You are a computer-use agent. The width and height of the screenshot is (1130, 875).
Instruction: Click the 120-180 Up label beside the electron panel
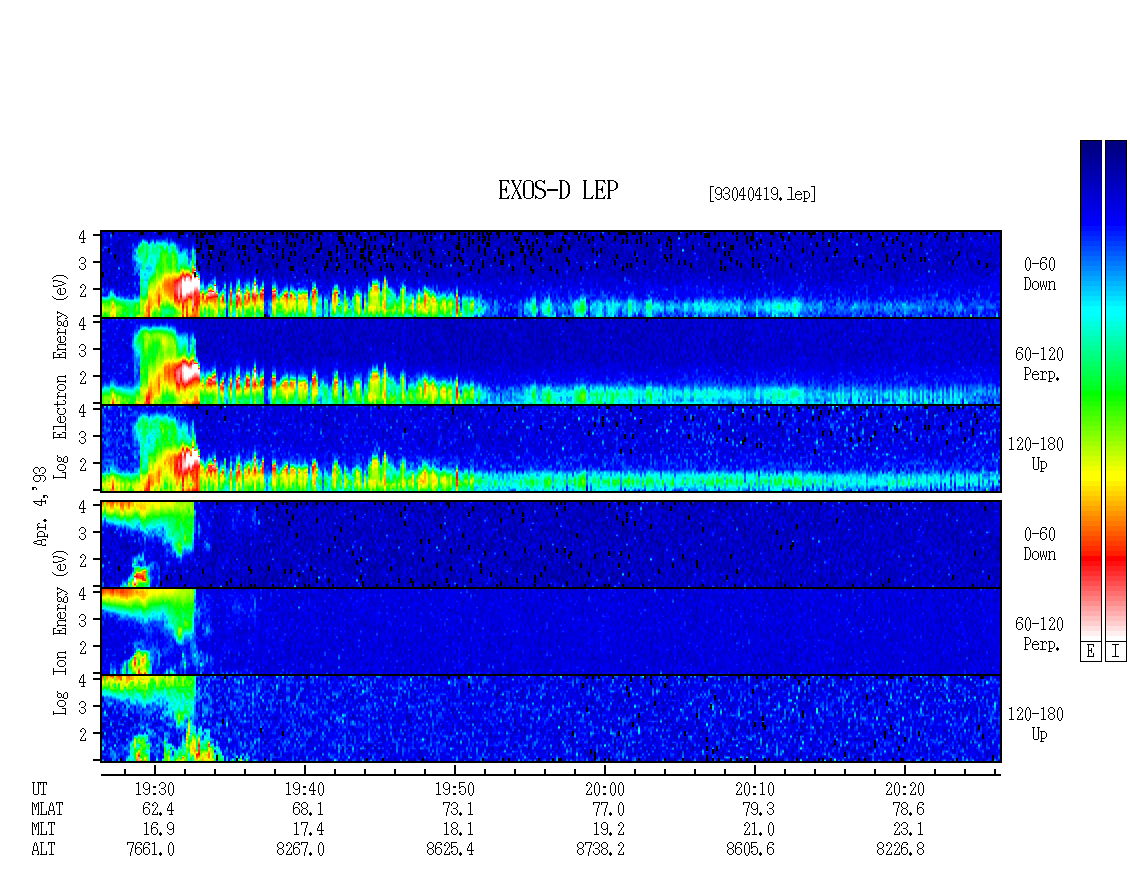click(1035, 454)
